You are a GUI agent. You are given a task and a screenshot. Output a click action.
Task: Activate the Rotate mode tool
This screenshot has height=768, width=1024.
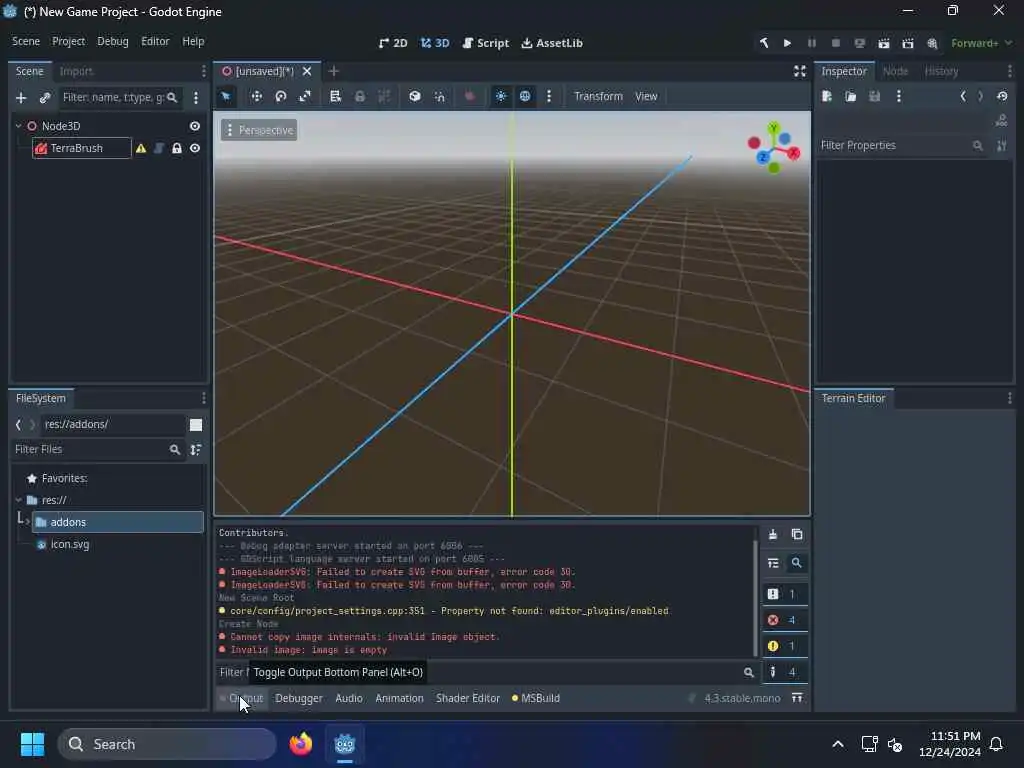(x=281, y=96)
